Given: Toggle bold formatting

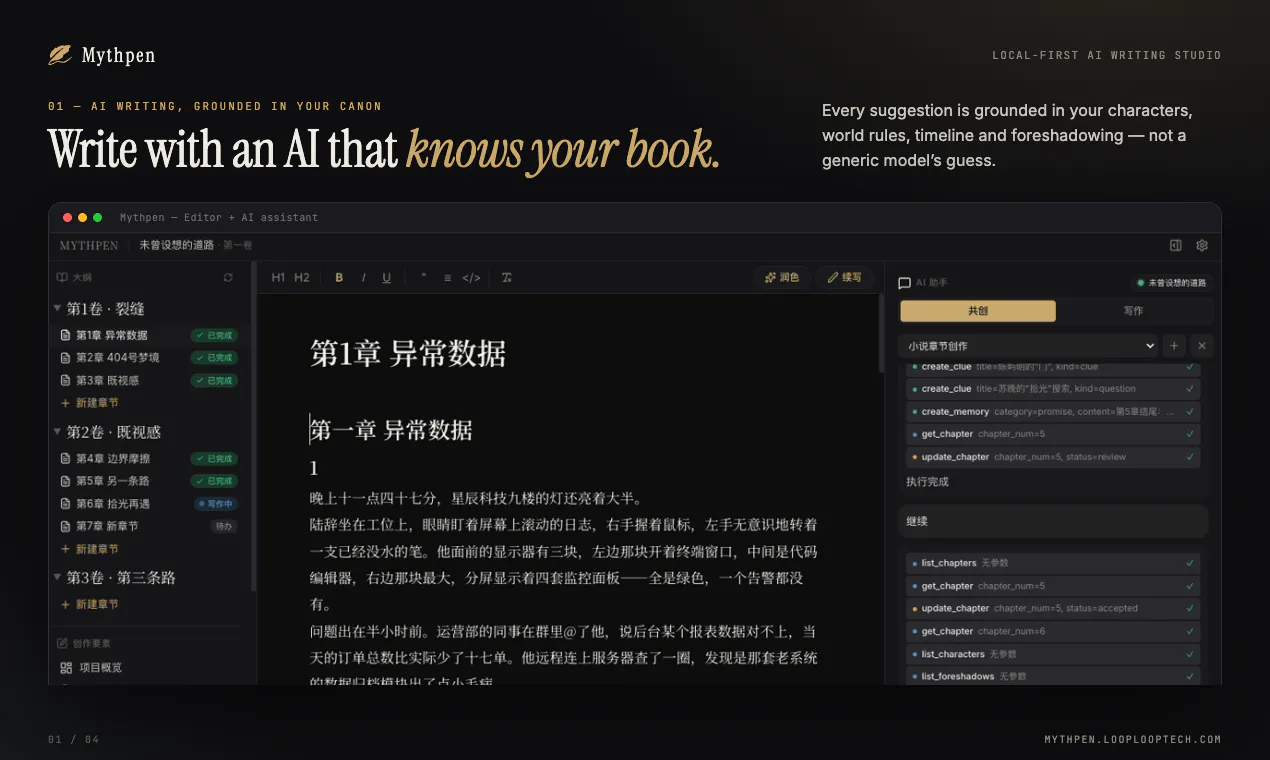Looking at the screenshot, I should (x=339, y=277).
